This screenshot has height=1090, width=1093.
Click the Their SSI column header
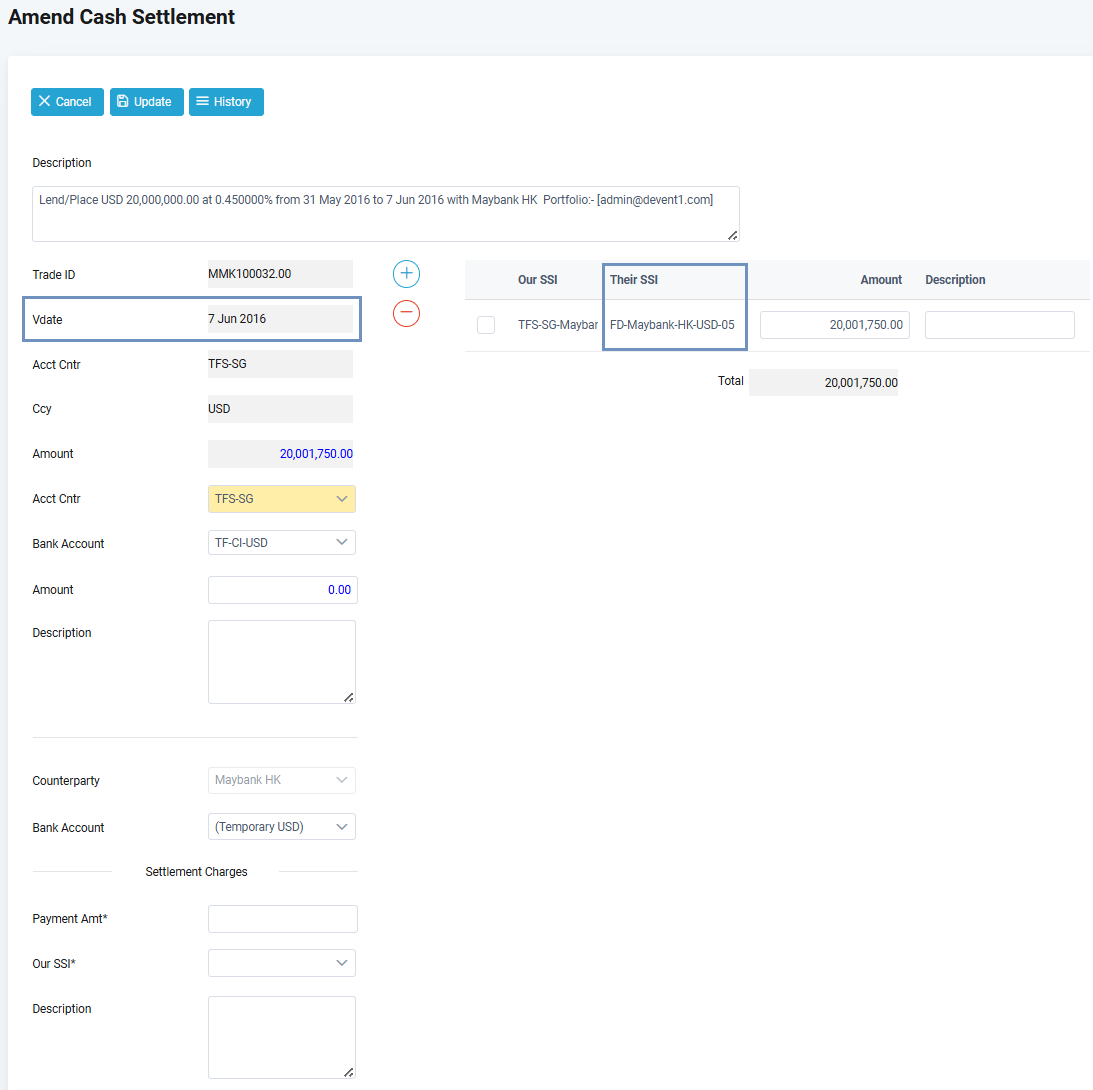pyautogui.click(x=634, y=279)
